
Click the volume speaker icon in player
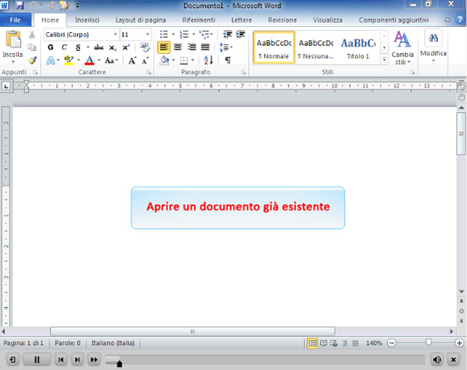[x=437, y=360]
